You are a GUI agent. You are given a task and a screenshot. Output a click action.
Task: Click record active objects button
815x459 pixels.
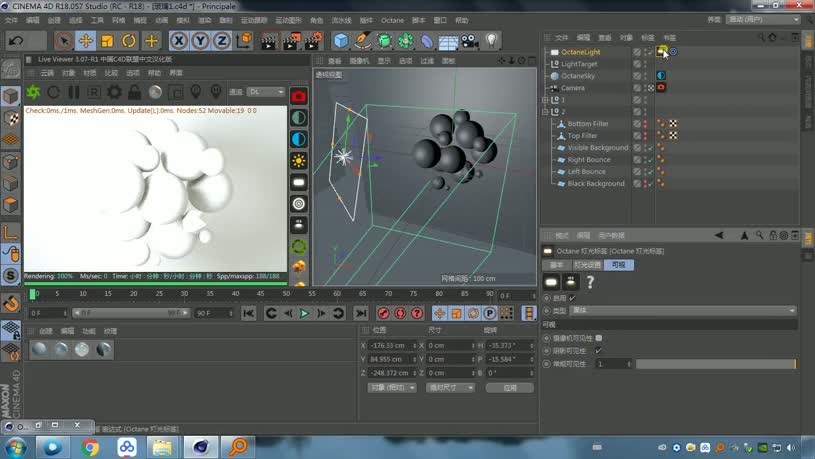click(384, 313)
